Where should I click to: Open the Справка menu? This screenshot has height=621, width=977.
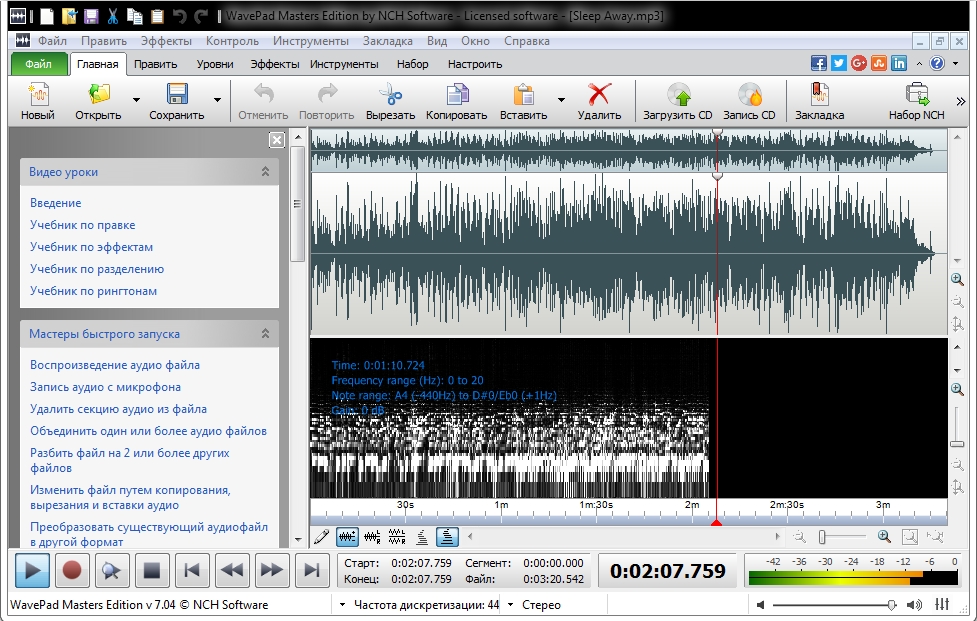click(x=527, y=41)
